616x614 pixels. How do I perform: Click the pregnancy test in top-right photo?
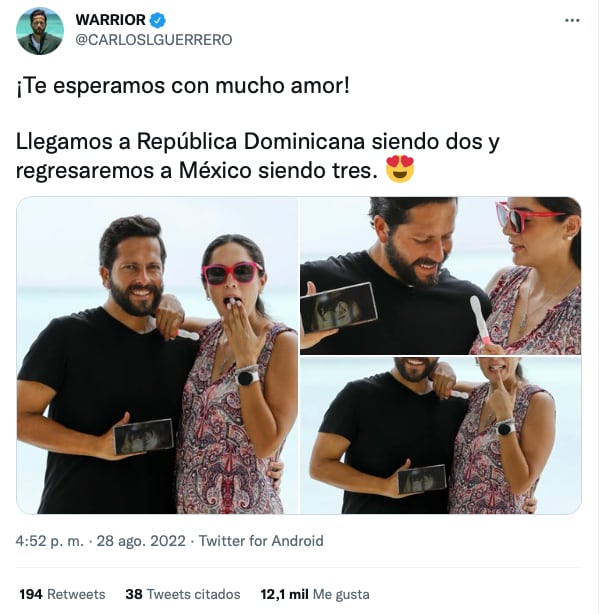coord(480,321)
